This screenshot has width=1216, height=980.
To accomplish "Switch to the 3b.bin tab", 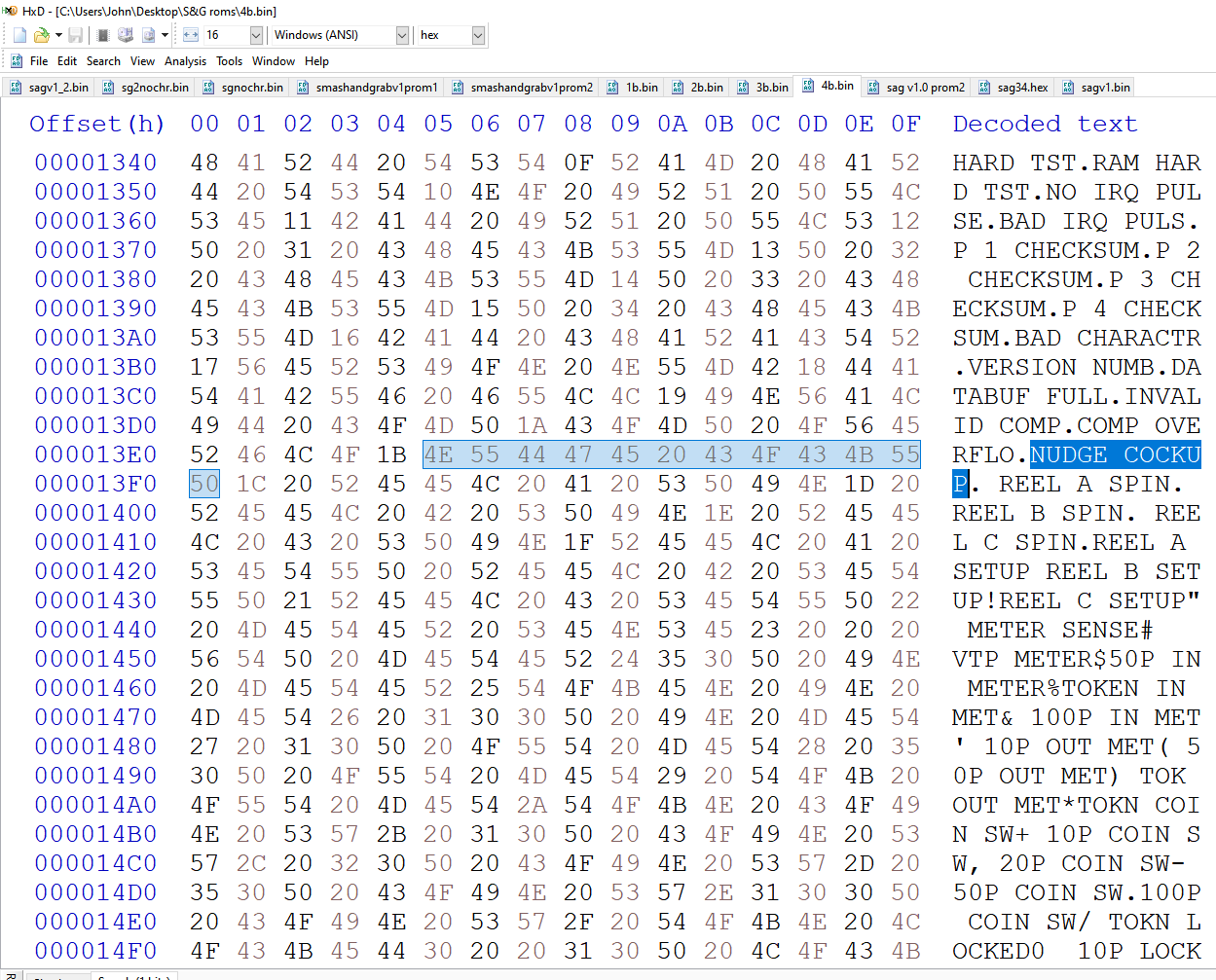I will 762,87.
